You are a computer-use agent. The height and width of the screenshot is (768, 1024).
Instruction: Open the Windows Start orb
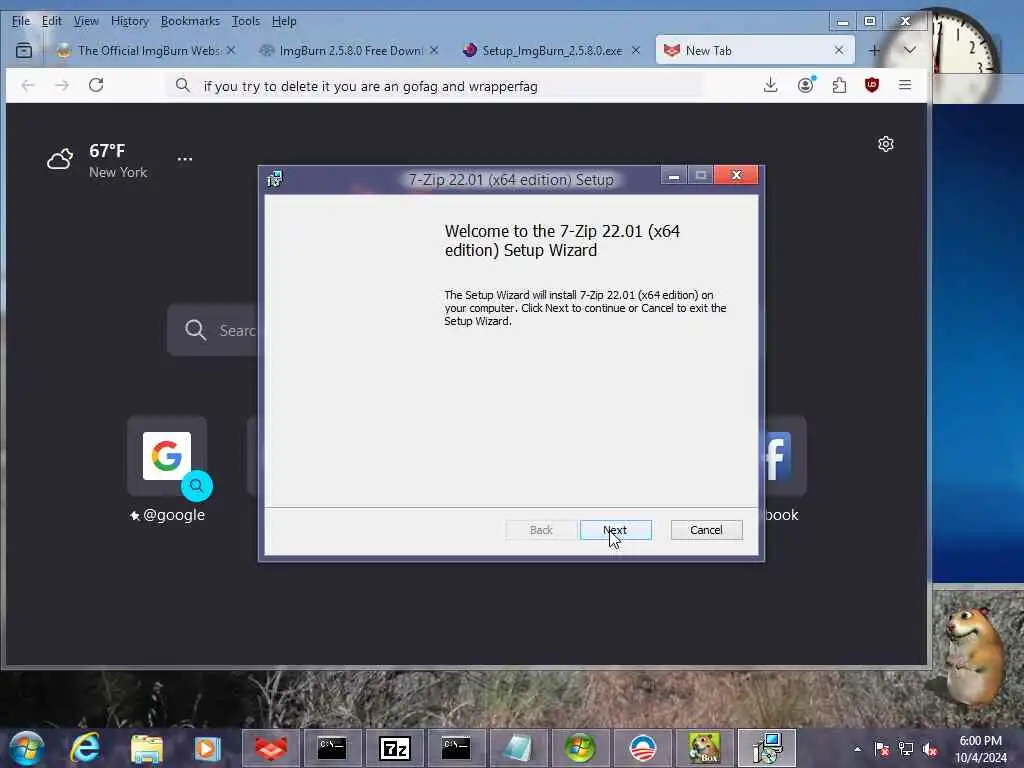27,748
